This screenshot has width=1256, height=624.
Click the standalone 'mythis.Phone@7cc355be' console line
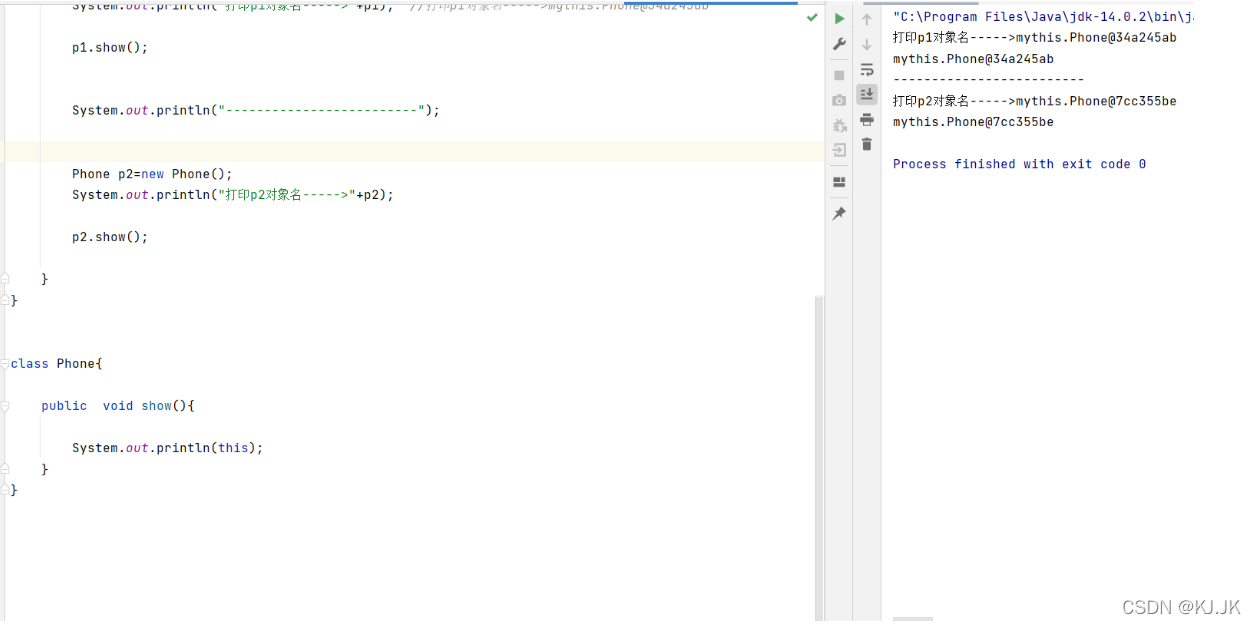[x=973, y=122]
